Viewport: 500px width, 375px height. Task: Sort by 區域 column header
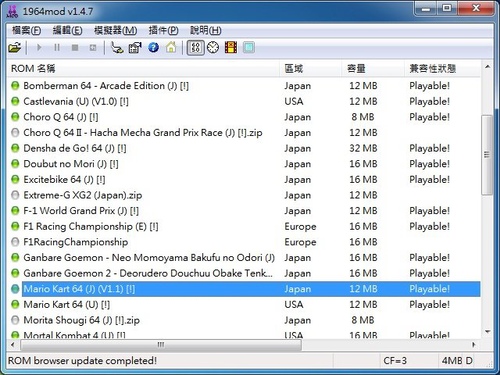310,69
